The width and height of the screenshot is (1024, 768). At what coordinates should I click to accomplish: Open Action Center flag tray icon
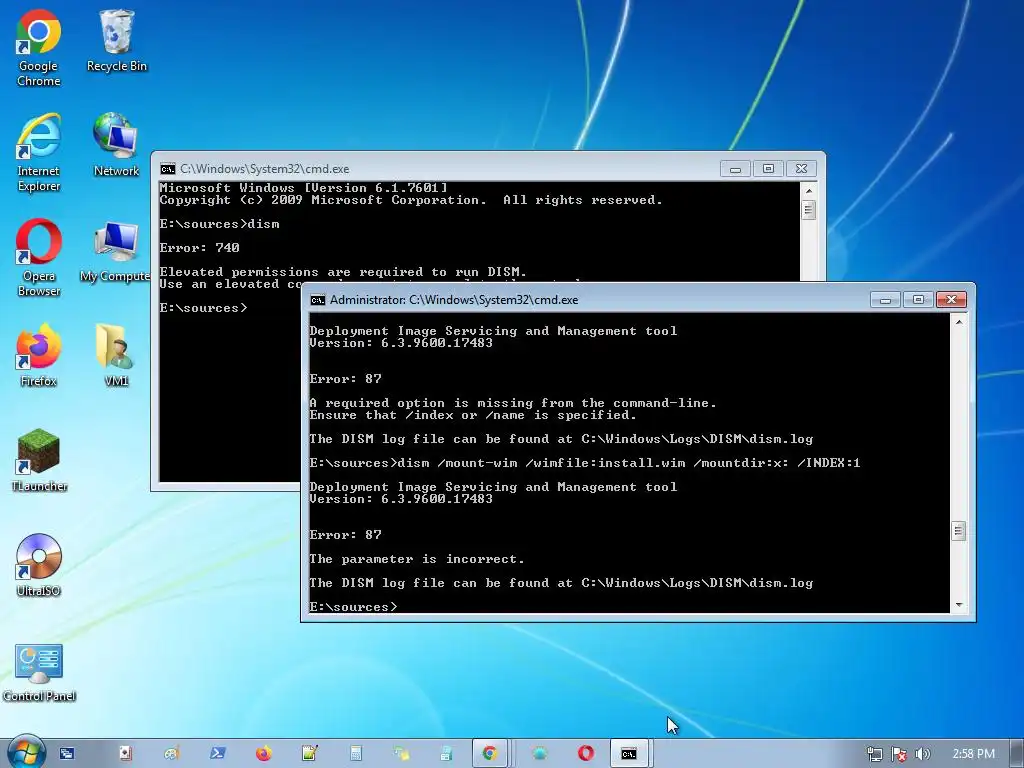[x=899, y=754]
